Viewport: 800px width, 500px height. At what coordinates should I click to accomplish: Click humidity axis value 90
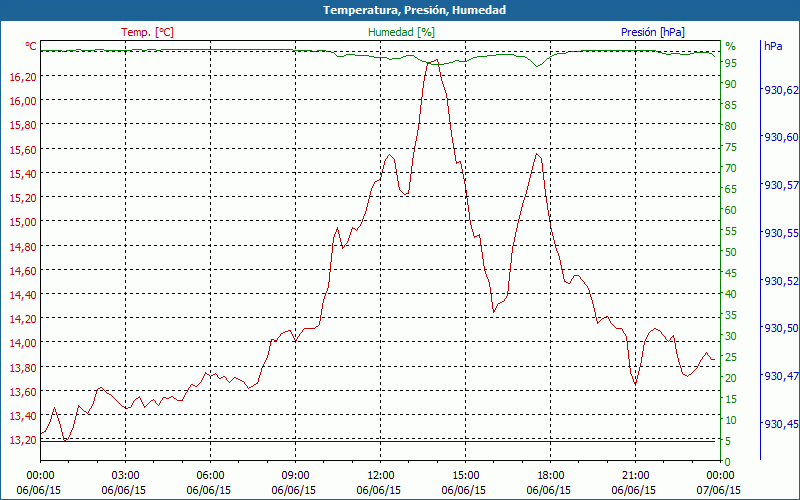[731, 84]
